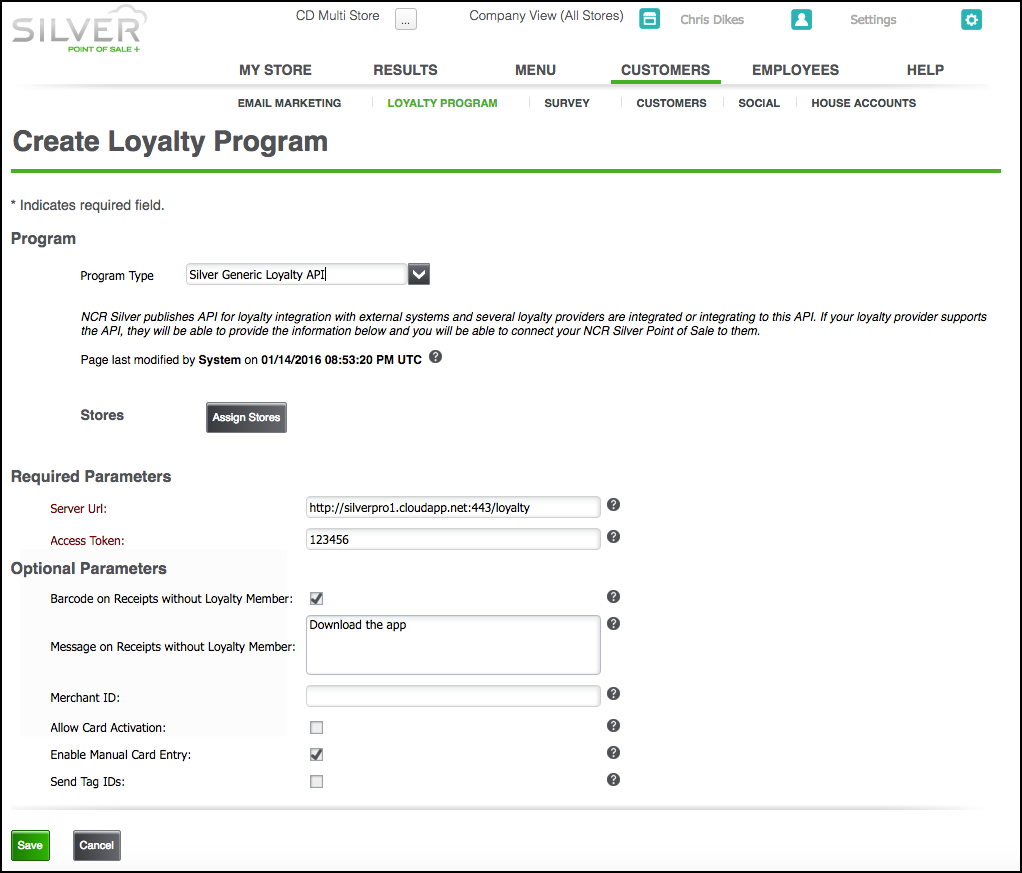Screen dimensions: 1022x873
Task: Open the MENU tab
Action: tap(535, 70)
